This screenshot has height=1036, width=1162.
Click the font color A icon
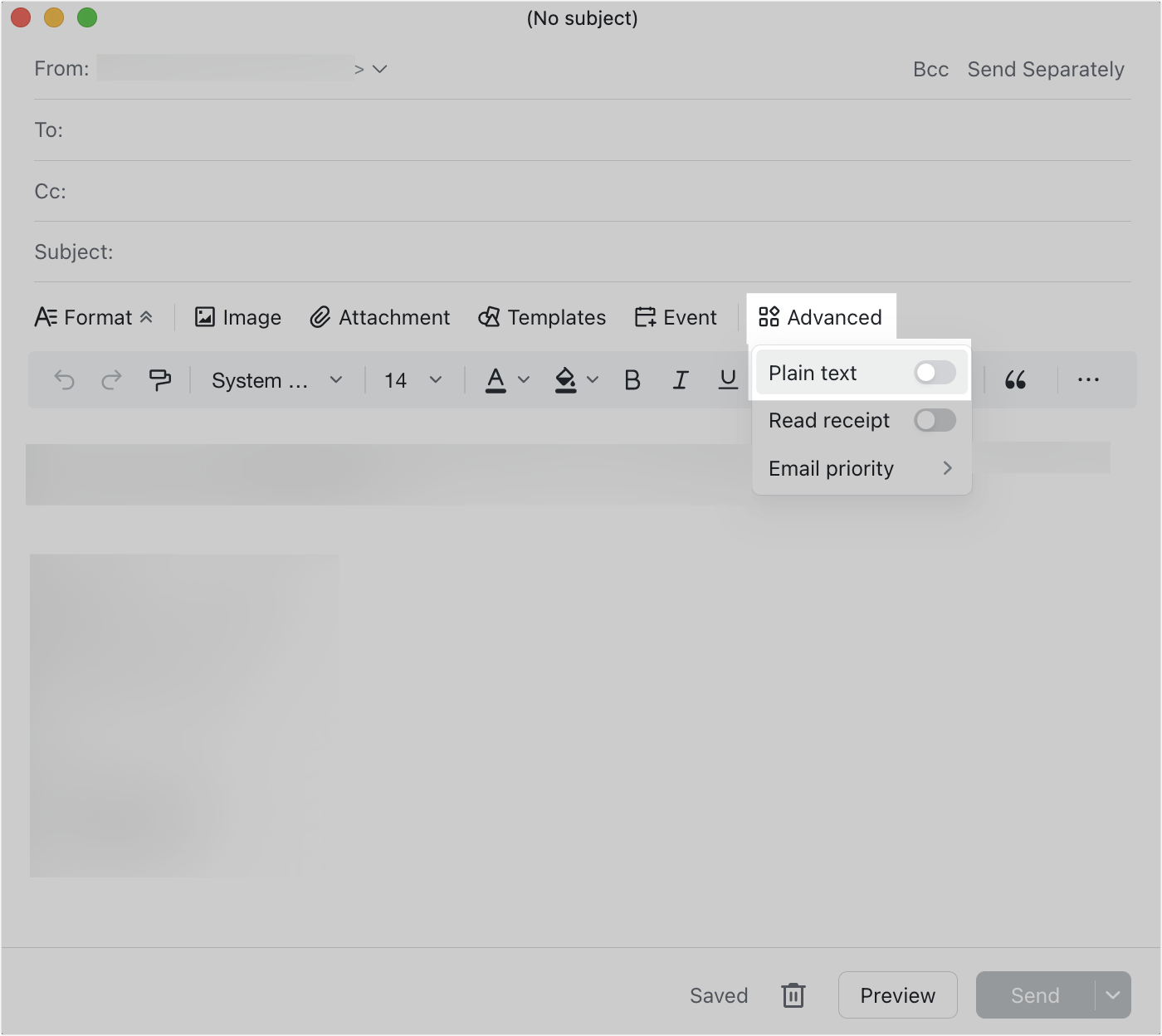(496, 380)
